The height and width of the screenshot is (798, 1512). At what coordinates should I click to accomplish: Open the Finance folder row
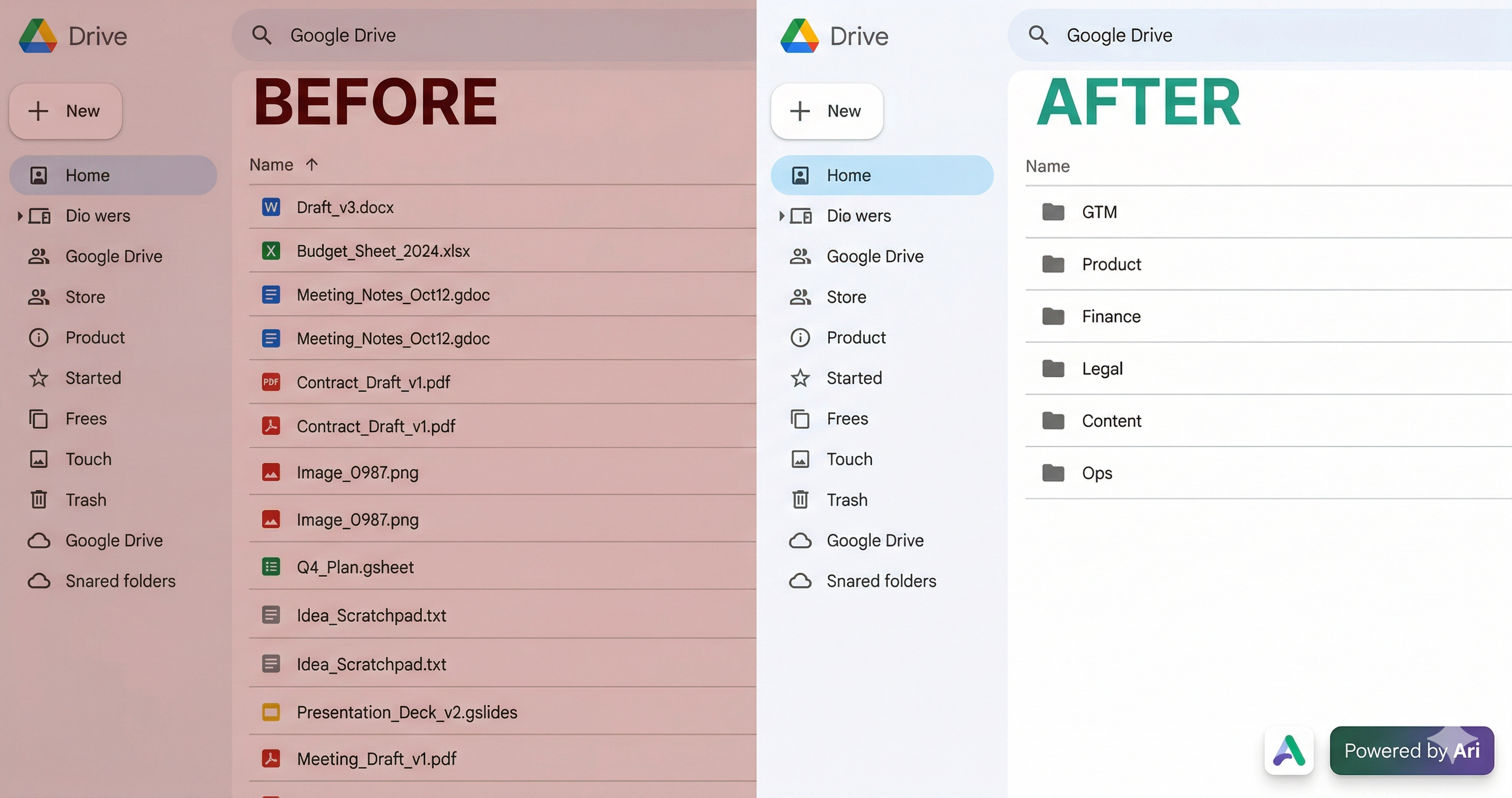pos(1111,316)
